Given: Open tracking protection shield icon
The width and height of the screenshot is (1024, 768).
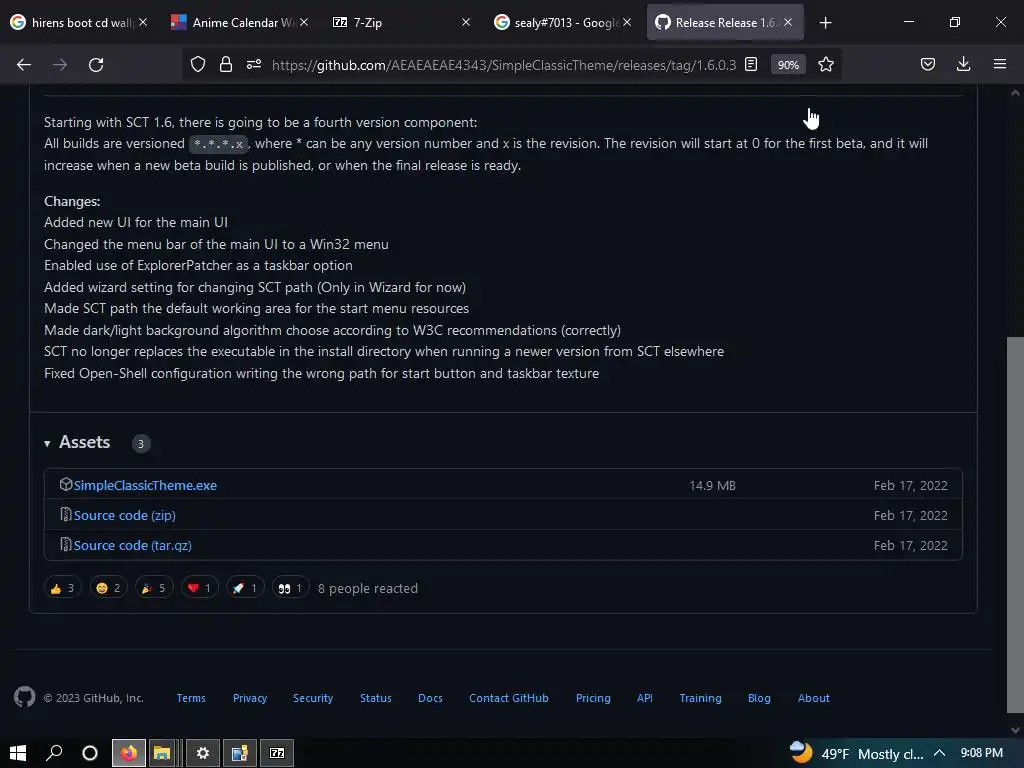Looking at the screenshot, I should coord(198,64).
